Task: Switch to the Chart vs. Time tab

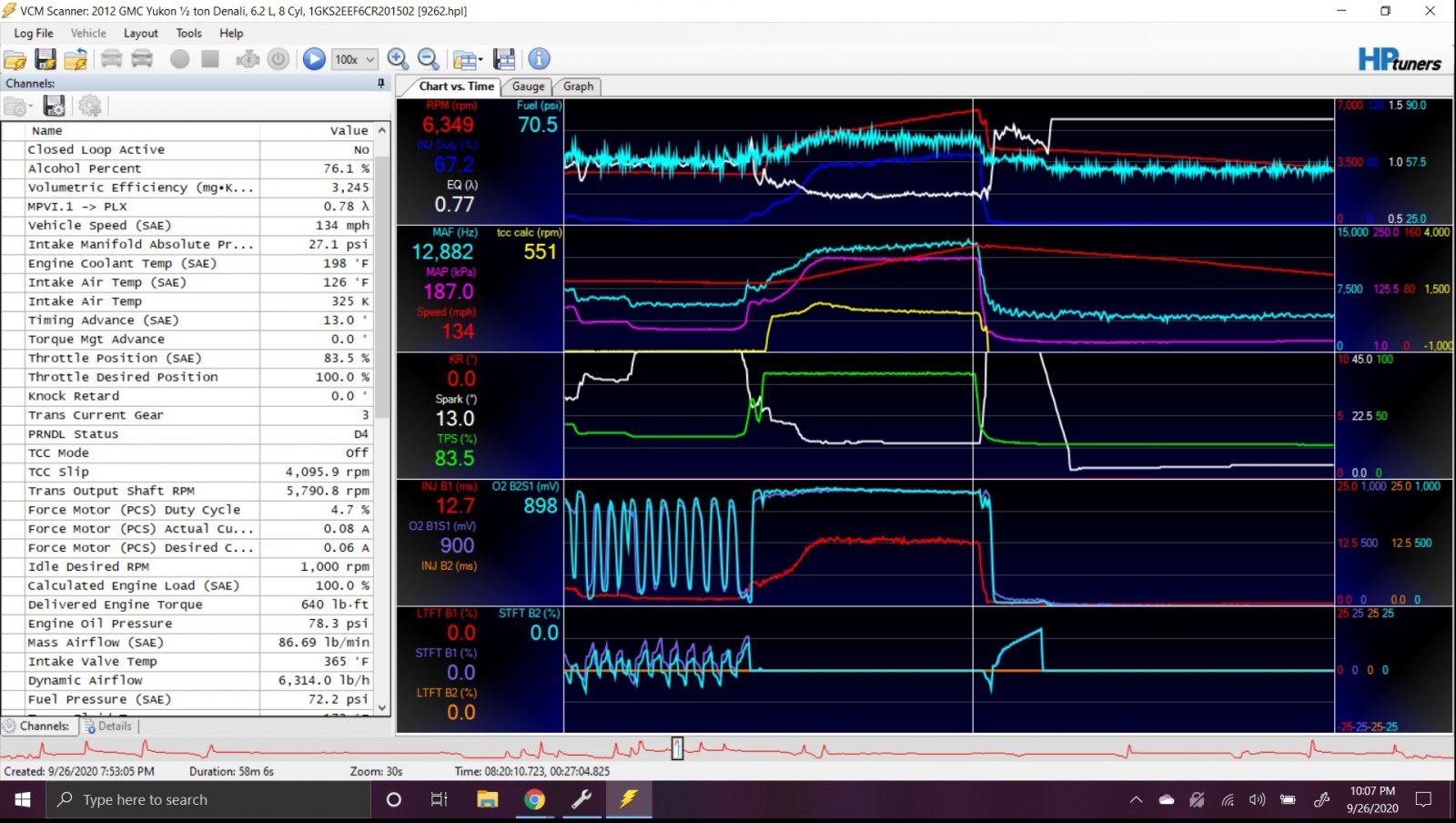Action: tap(456, 86)
